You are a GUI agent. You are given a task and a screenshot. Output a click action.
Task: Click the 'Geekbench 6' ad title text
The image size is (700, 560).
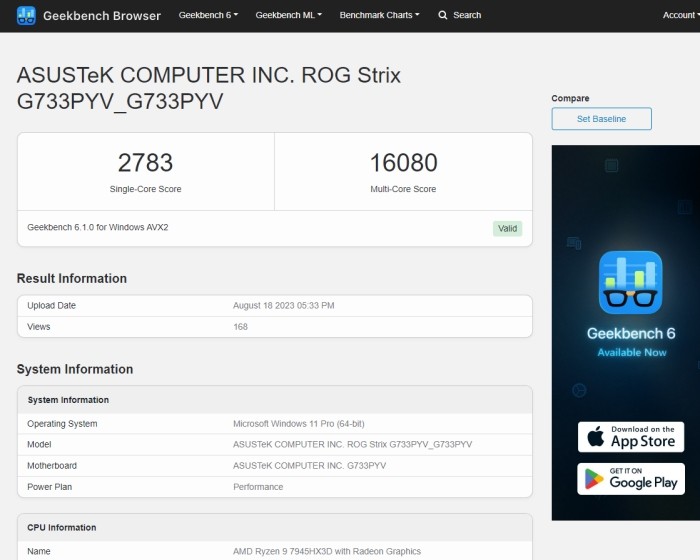[x=631, y=334]
